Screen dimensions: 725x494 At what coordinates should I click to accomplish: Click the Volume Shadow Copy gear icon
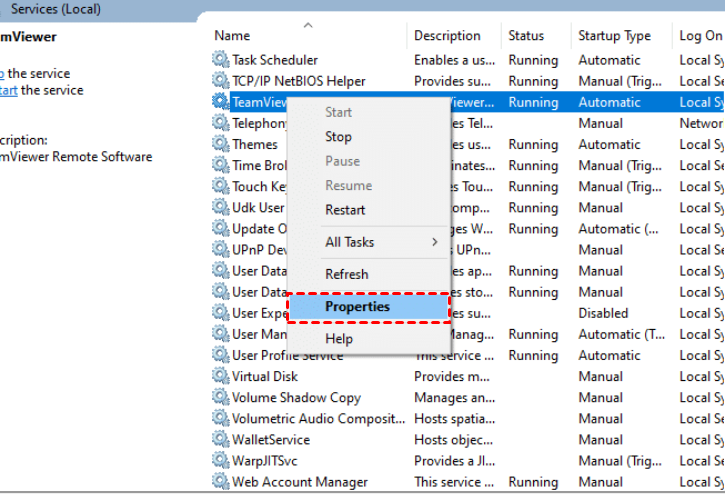[220, 397]
